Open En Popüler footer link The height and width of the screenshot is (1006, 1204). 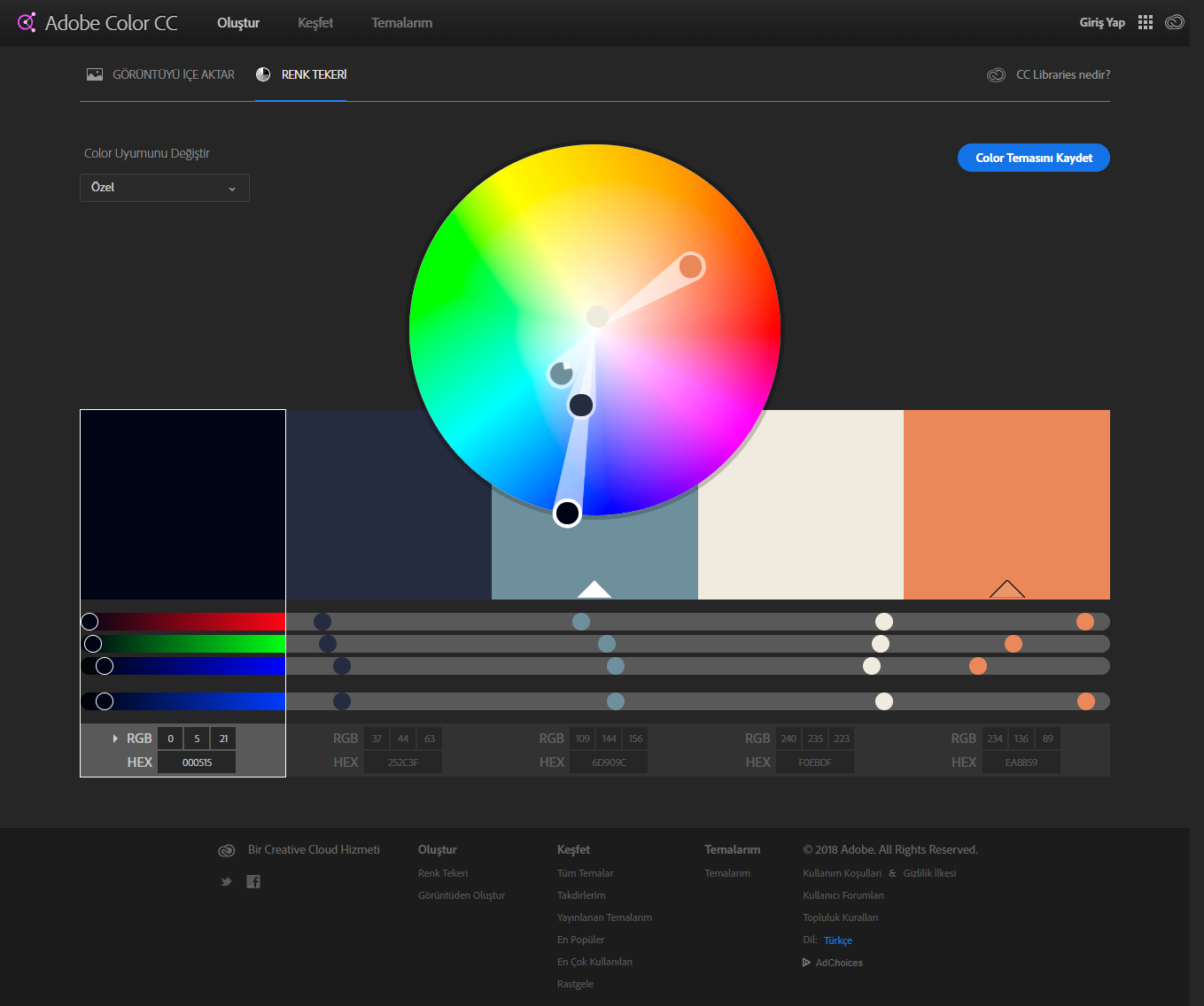tap(580, 940)
